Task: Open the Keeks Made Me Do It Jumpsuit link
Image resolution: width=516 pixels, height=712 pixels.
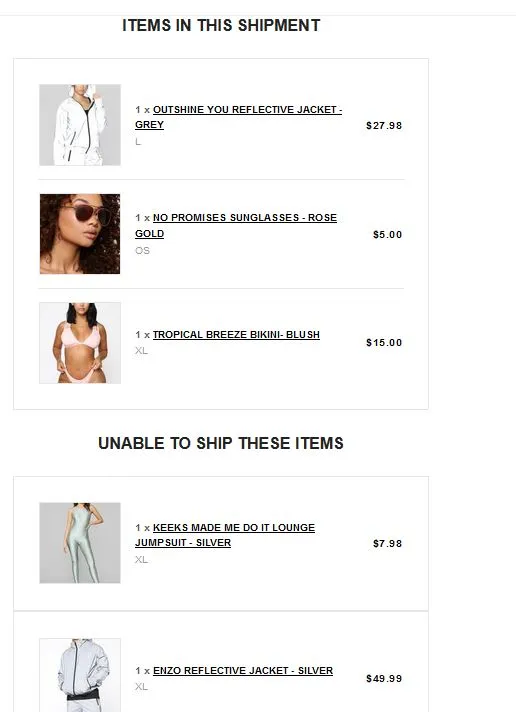Action: pyautogui.click(x=225, y=535)
